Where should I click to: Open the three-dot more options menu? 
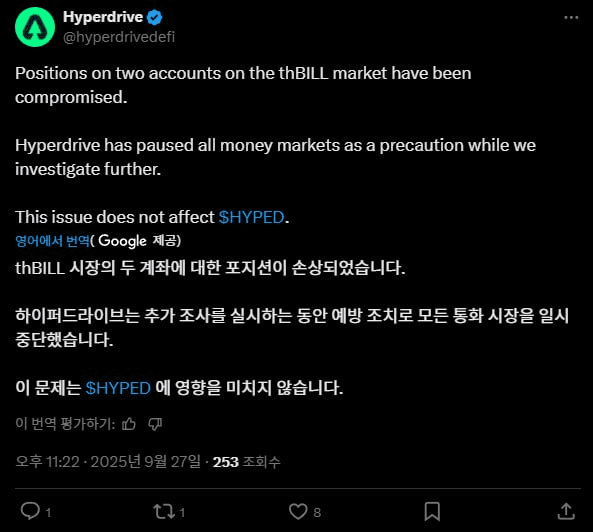pyautogui.click(x=571, y=17)
